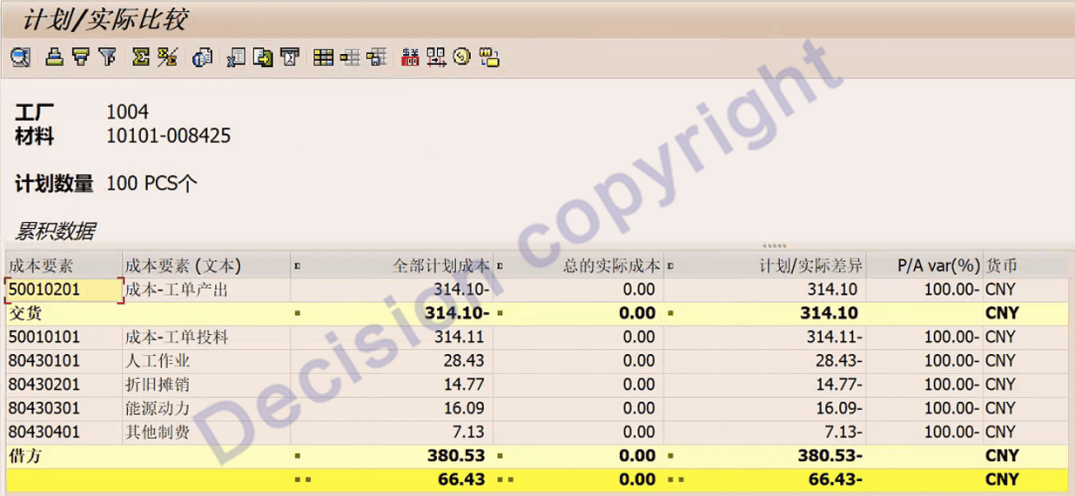1075x496 pixels.
Task: Collapse the grand total row marker for 66.43
Action: coord(299,480)
